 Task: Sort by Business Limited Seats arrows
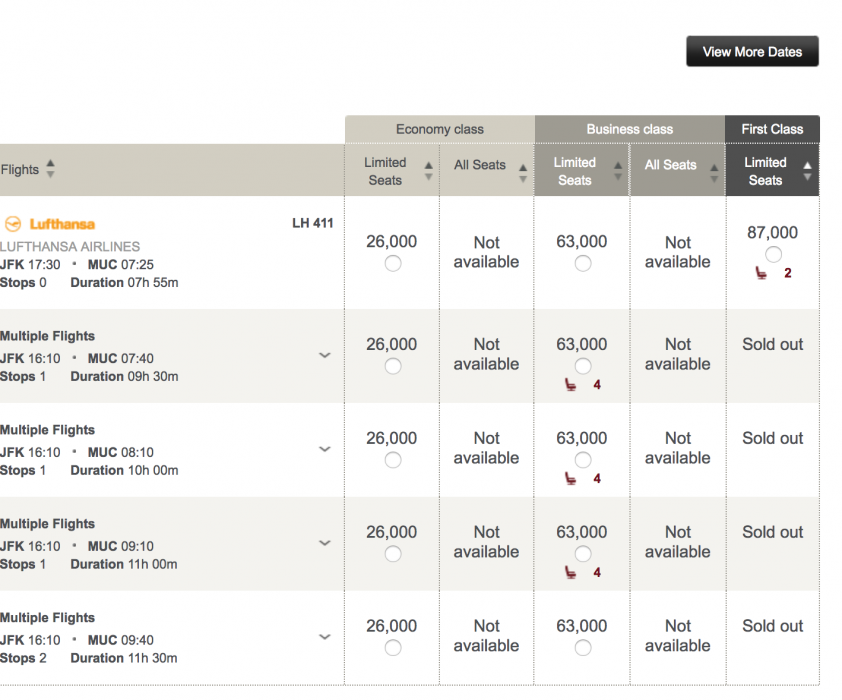click(x=619, y=171)
